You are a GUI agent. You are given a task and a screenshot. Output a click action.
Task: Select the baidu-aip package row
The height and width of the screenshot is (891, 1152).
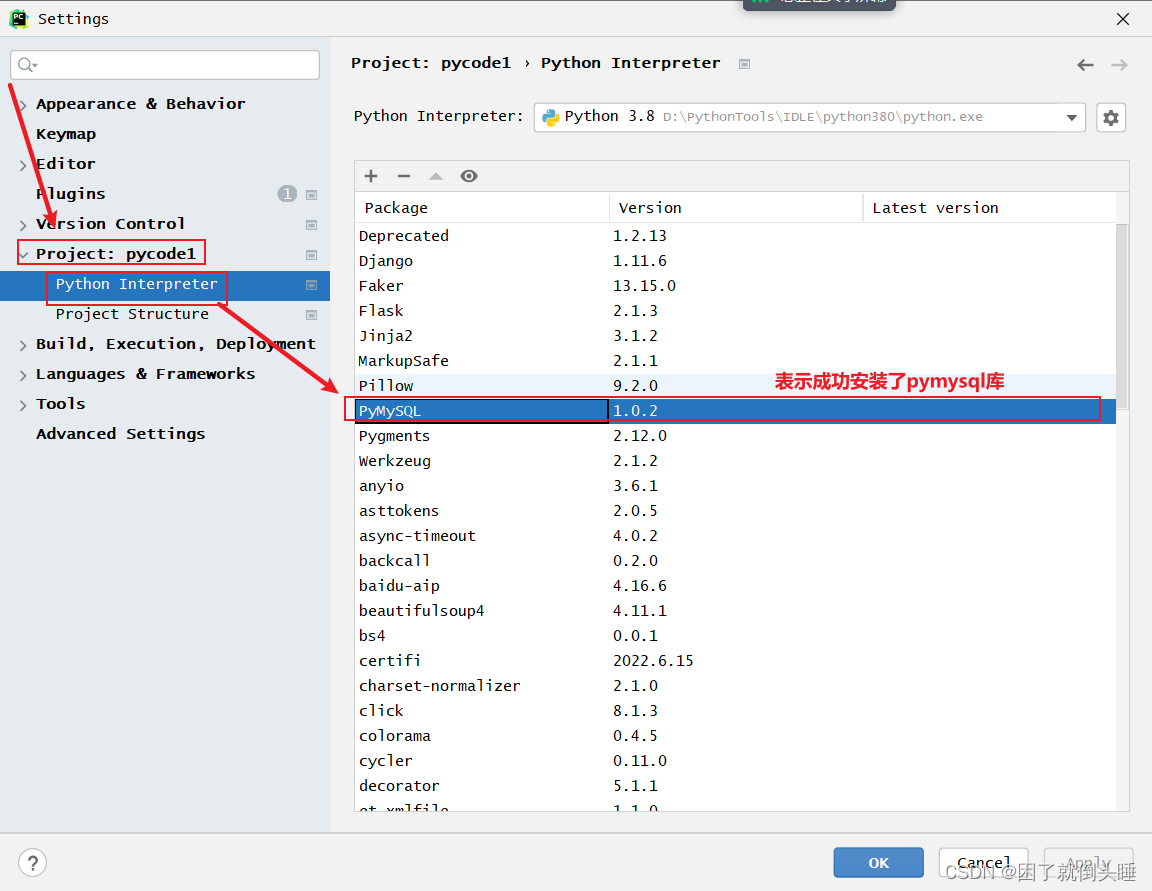(735, 585)
